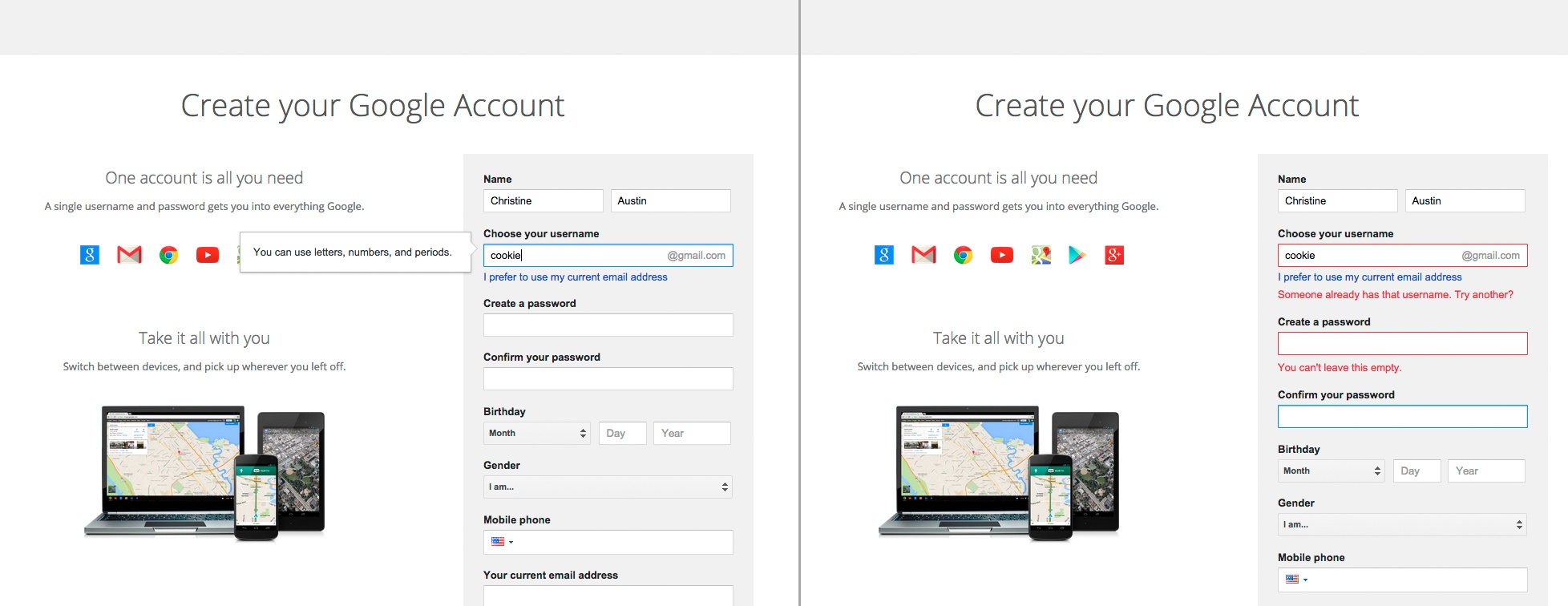
Task: Click 'Someone already has that username. Try another?' error
Action: click(x=1396, y=295)
